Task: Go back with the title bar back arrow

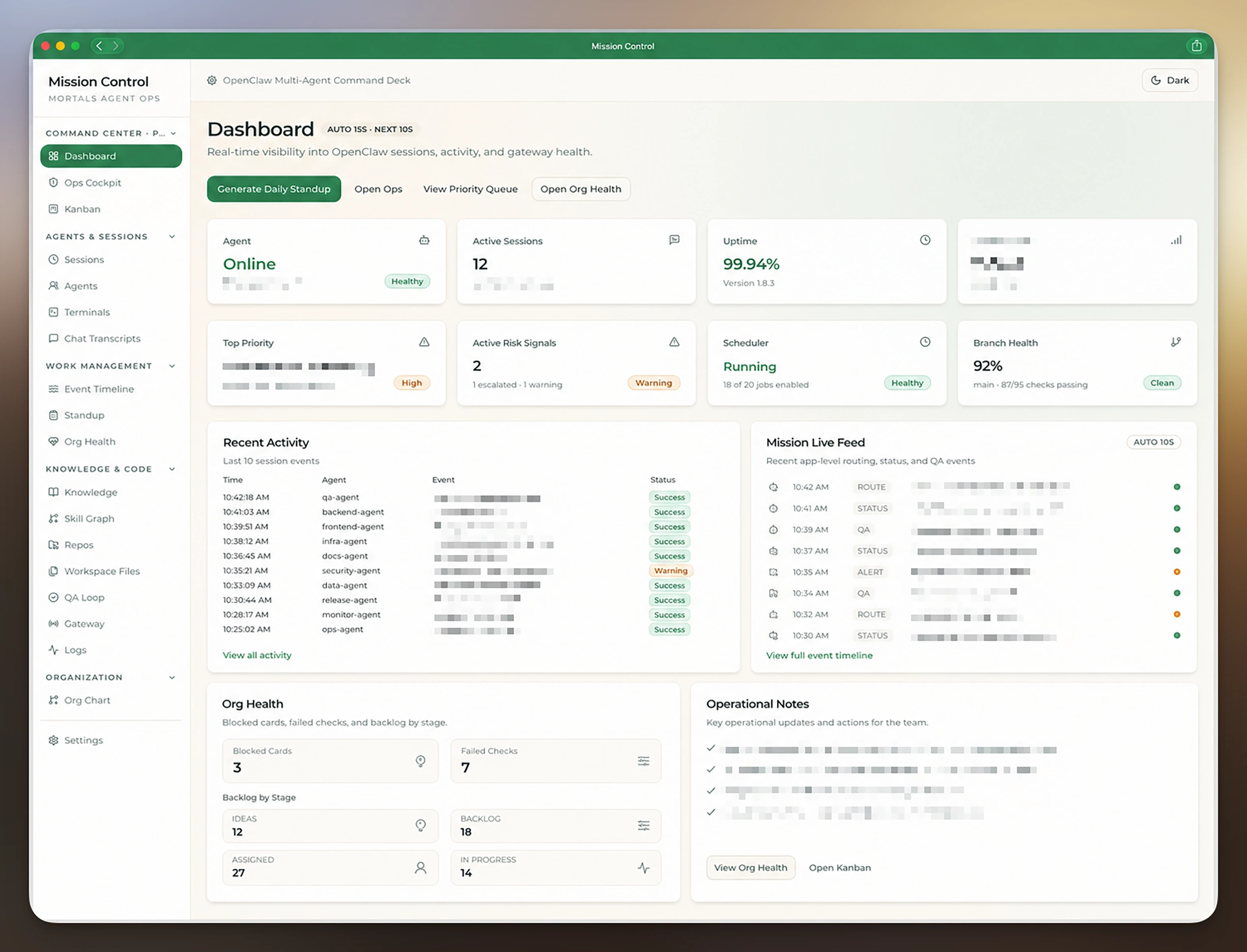Action: (99, 46)
